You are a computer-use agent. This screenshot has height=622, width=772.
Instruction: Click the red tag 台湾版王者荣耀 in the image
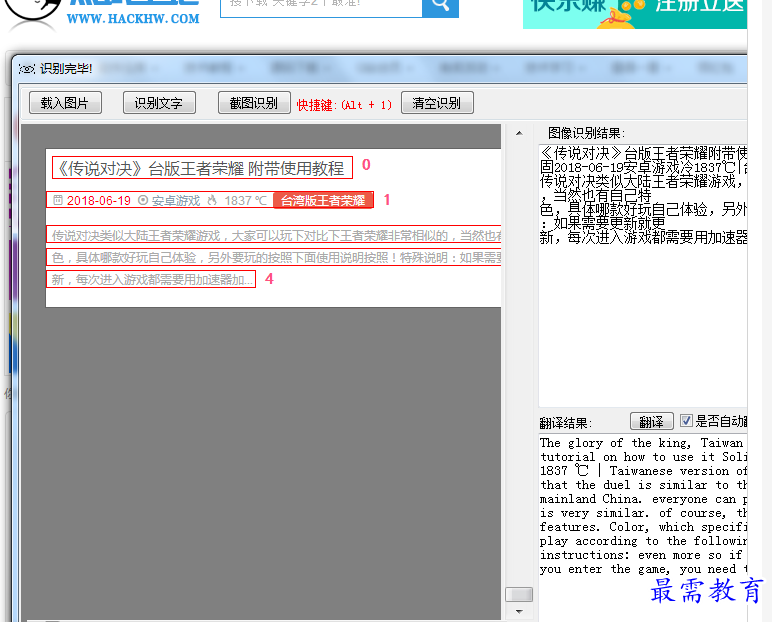(x=323, y=200)
